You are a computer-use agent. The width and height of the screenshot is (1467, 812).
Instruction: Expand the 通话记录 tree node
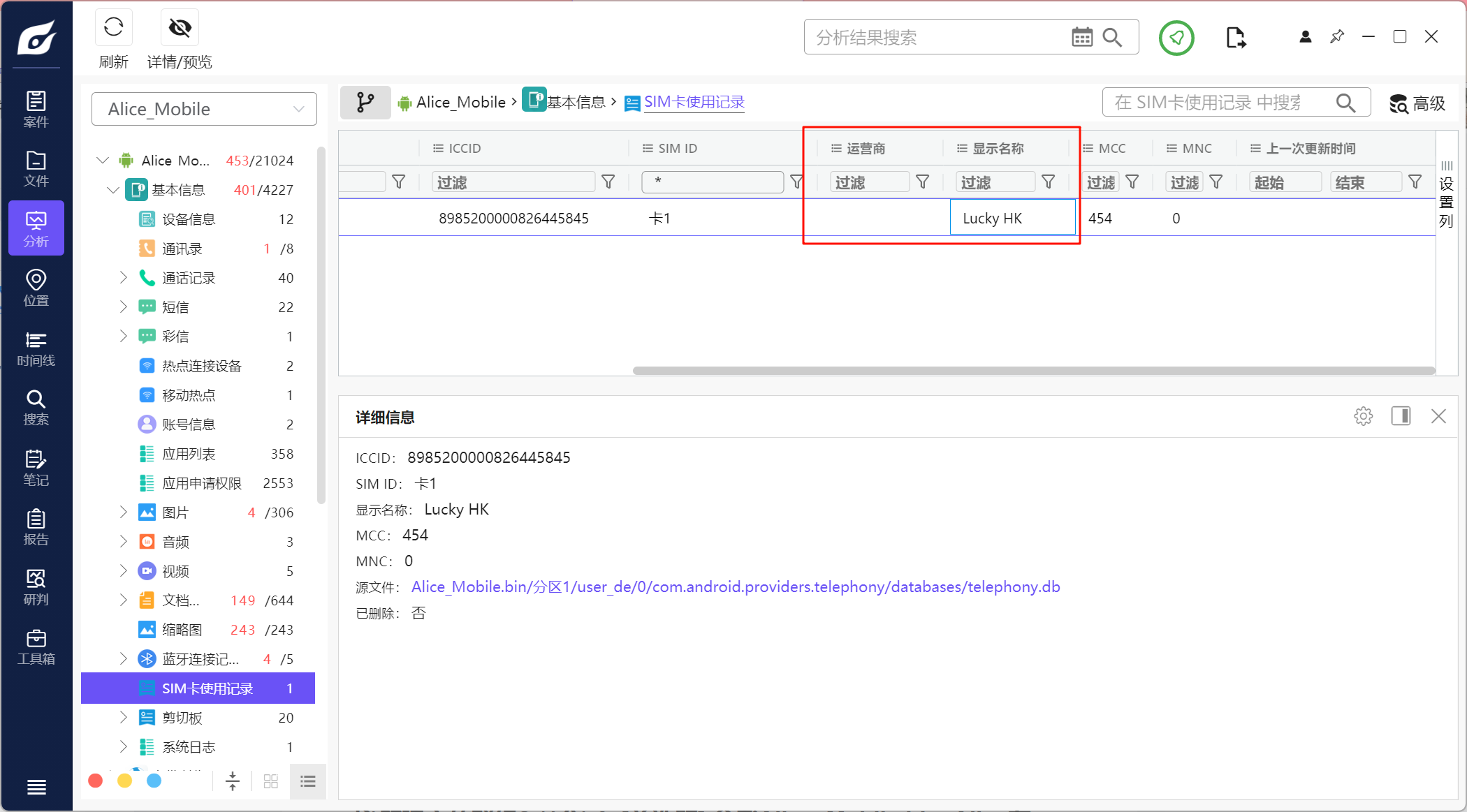coord(123,278)
